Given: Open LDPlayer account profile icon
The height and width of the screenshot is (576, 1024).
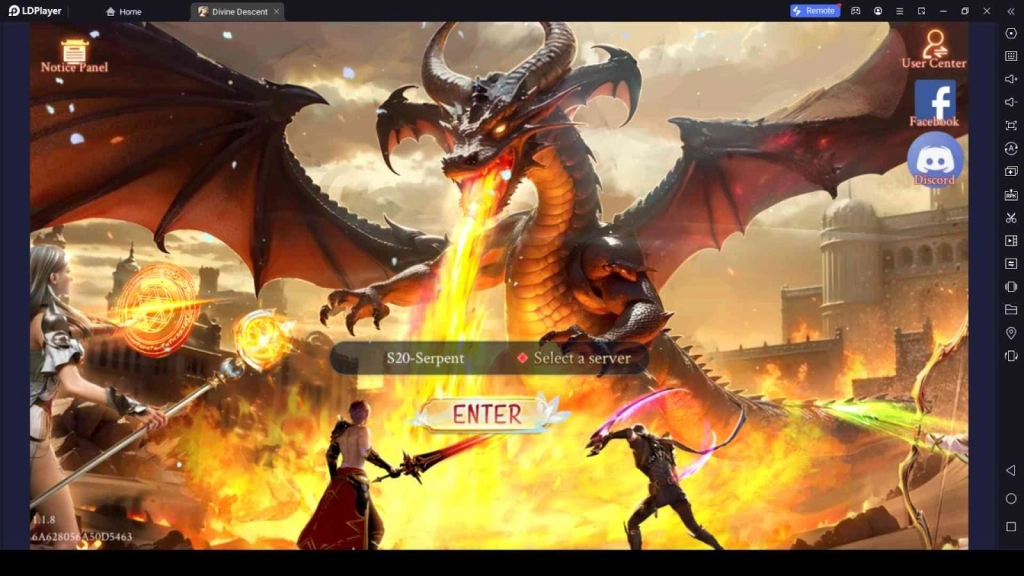Looking at the screenshot, I should [x=878, y=11].
